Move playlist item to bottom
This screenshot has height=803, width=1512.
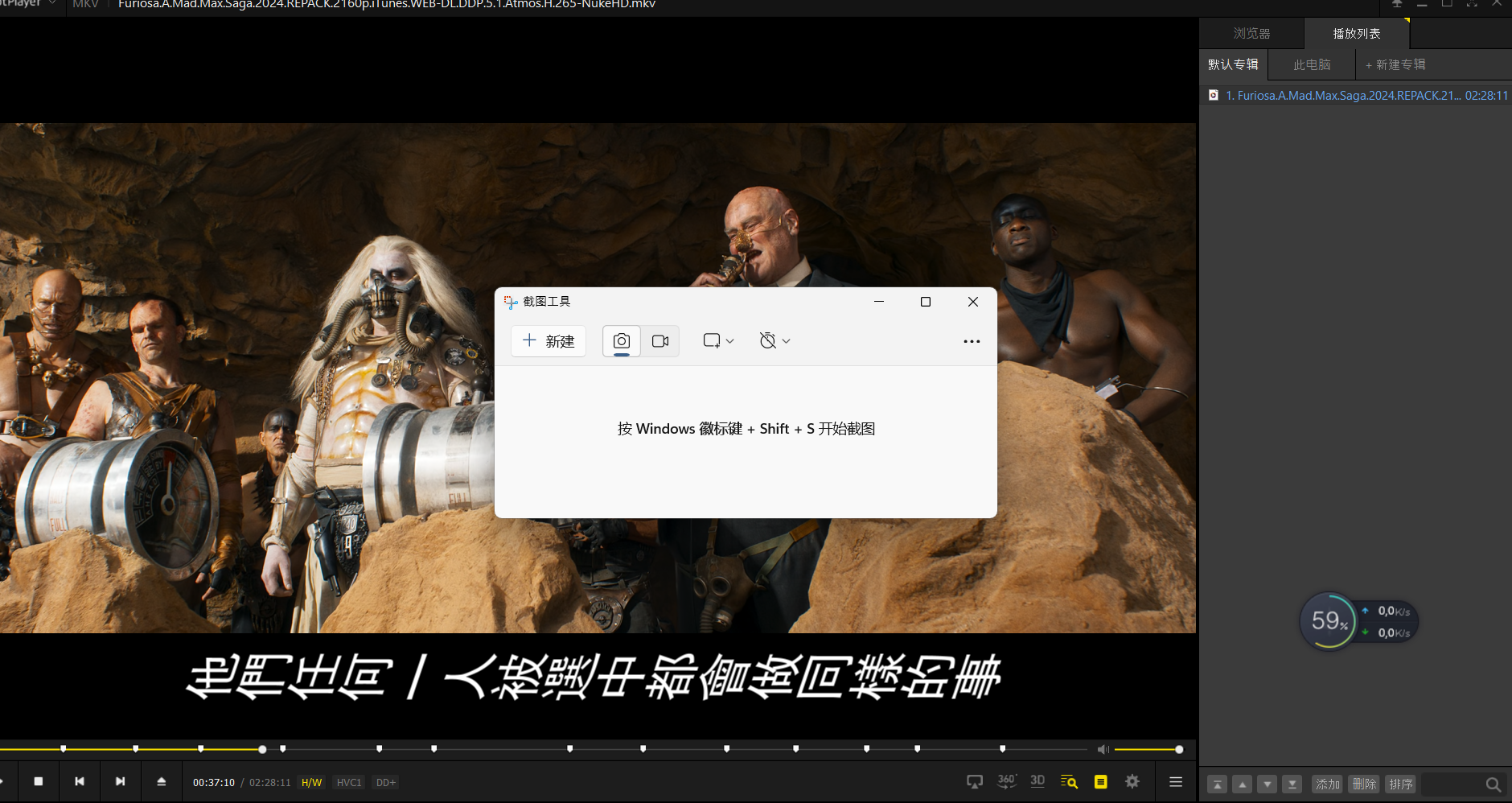pyautogui.click(x=1292, y=784)
